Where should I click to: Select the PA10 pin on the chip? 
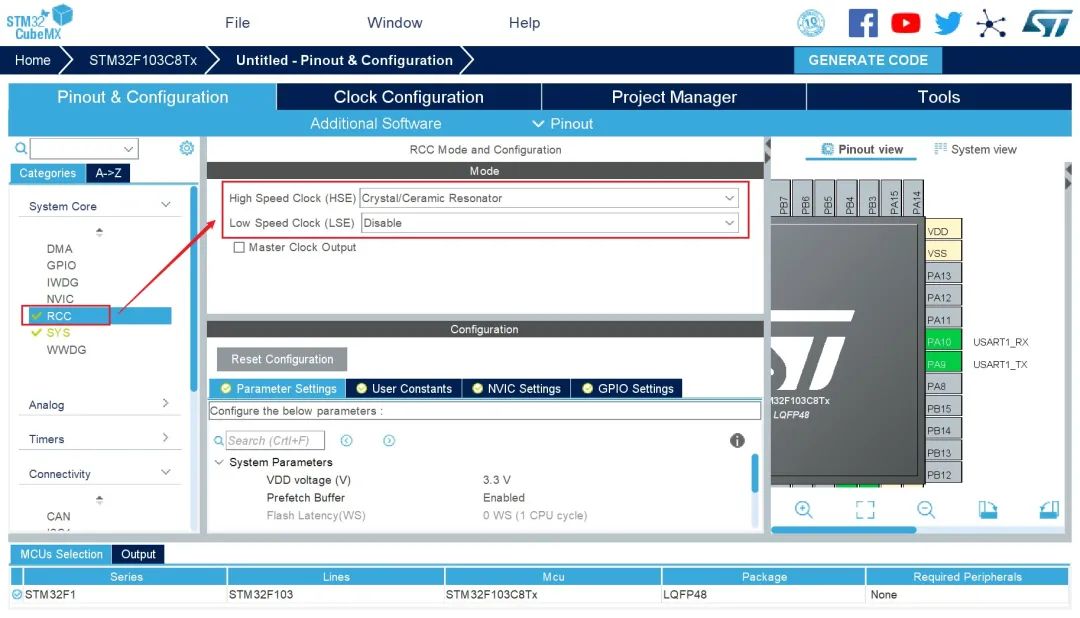[x=943, y=342]
